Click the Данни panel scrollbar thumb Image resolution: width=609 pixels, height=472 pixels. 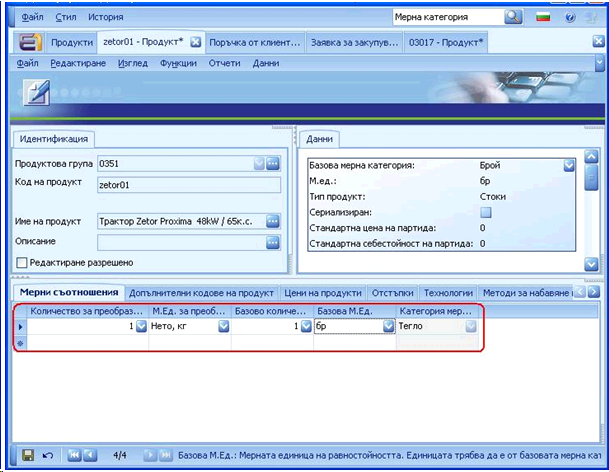coord(591,178)
